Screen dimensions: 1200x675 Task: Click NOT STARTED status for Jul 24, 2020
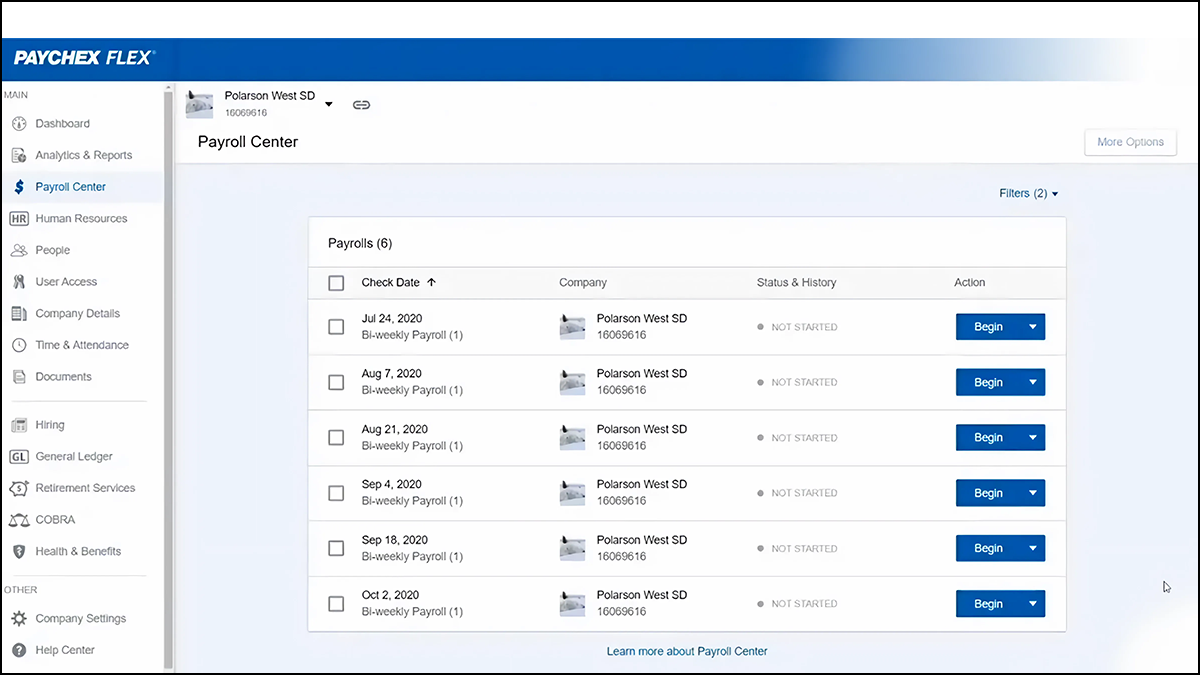pyautogui.click(x=797, y=327)
